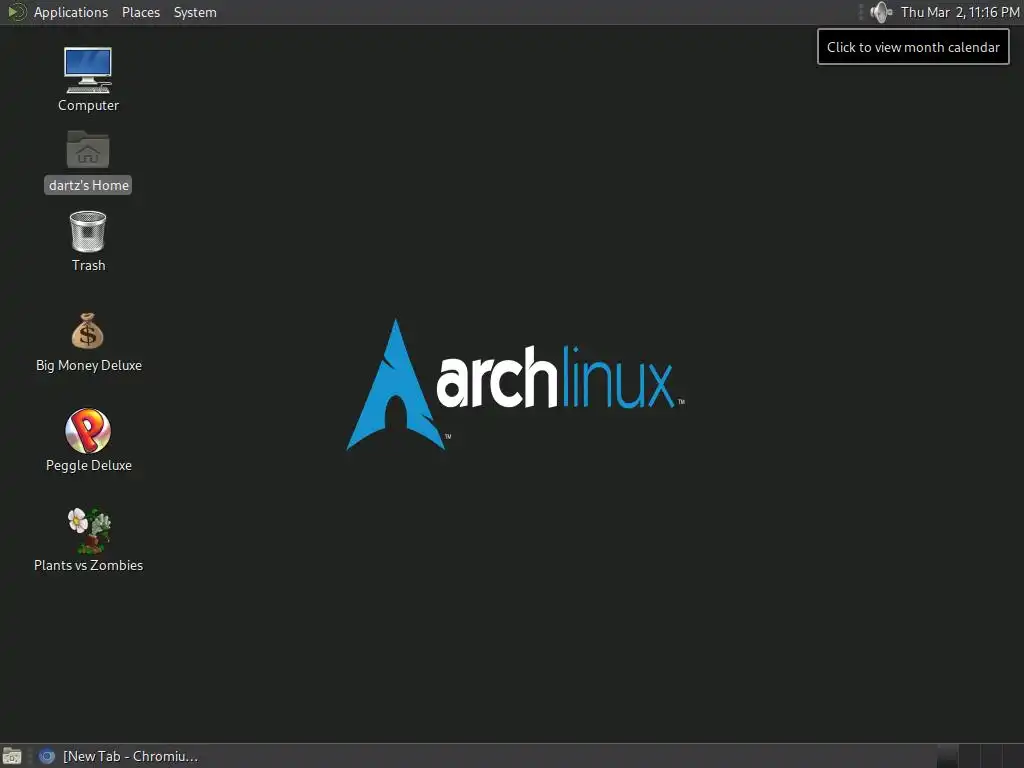Open the System menu
Image resolution: width=1024 pixels, height=768 pixels.
[x=195, y=12]
